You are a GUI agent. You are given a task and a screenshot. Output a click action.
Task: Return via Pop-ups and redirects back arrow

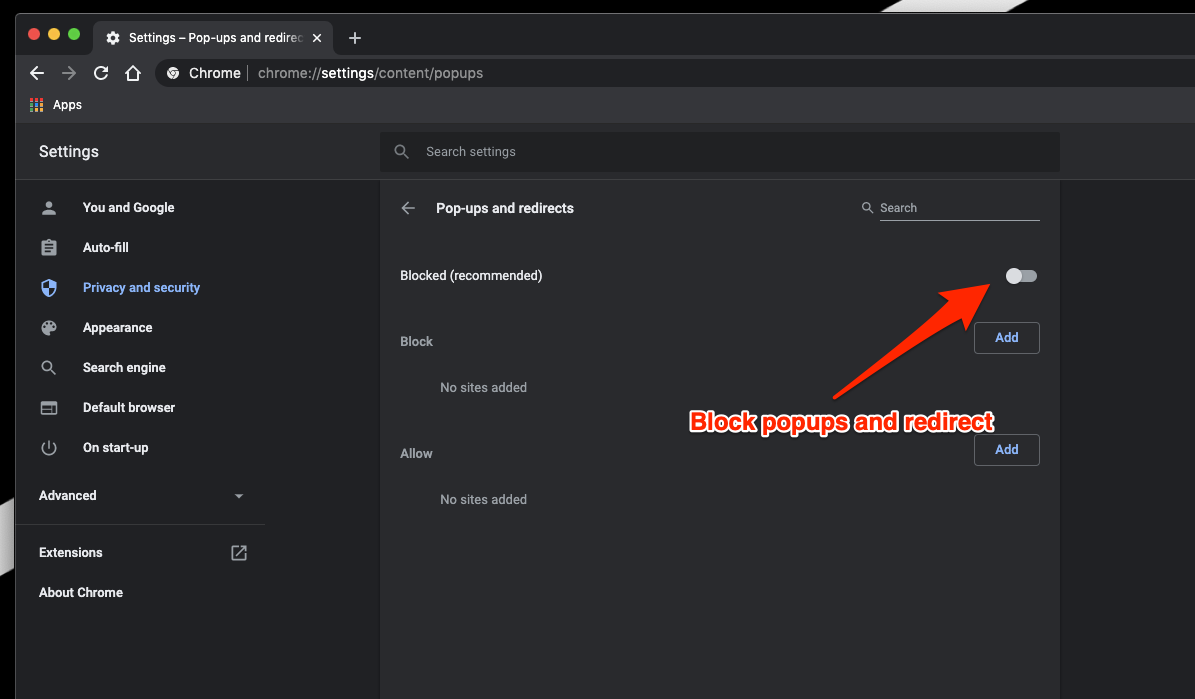408,208
